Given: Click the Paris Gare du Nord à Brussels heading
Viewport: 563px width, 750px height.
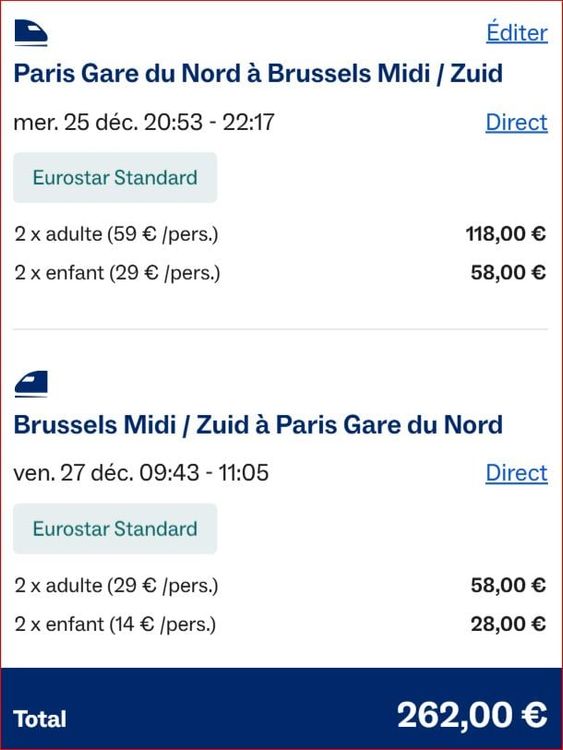Looking at the screenshot, I should [258, 74].
